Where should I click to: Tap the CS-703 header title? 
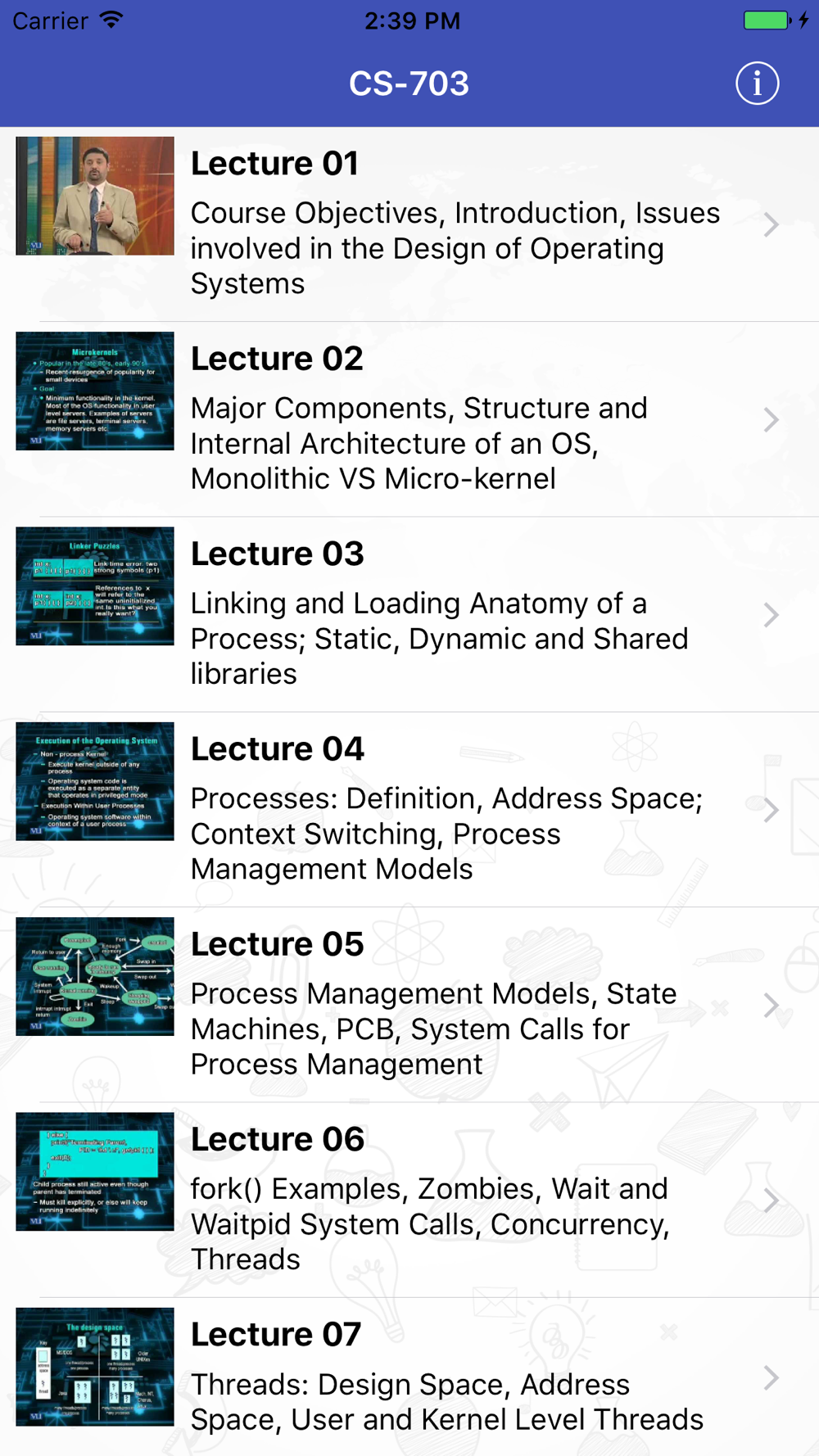(x=409, y=84)
